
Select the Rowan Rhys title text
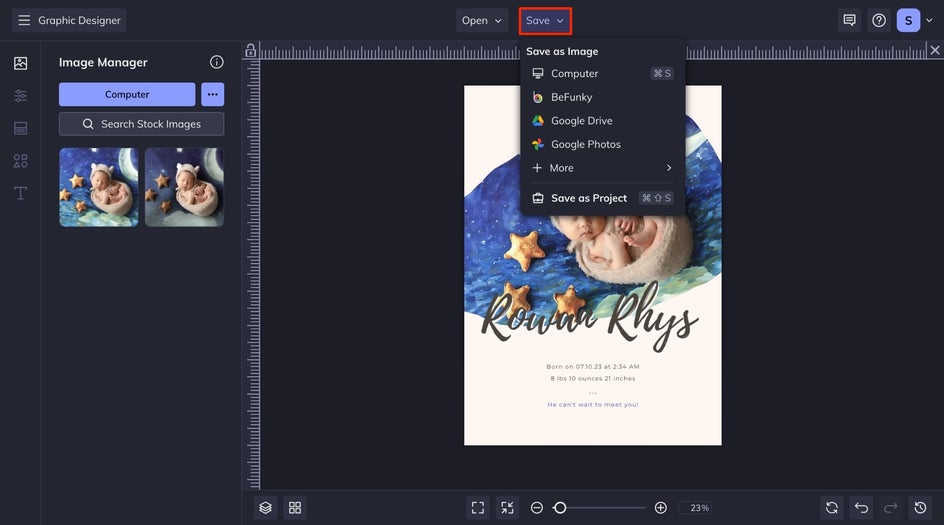pyautogui.click(x=590, y=316)
